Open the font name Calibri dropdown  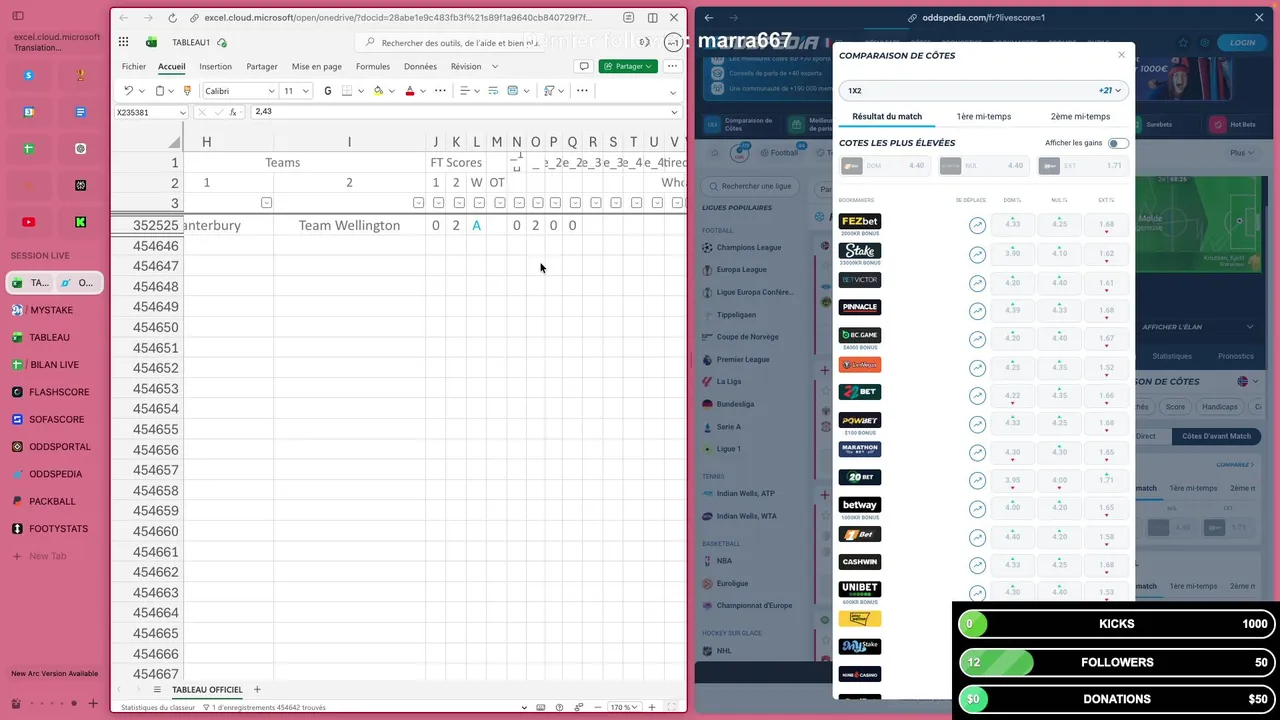[x=271, y=91]
